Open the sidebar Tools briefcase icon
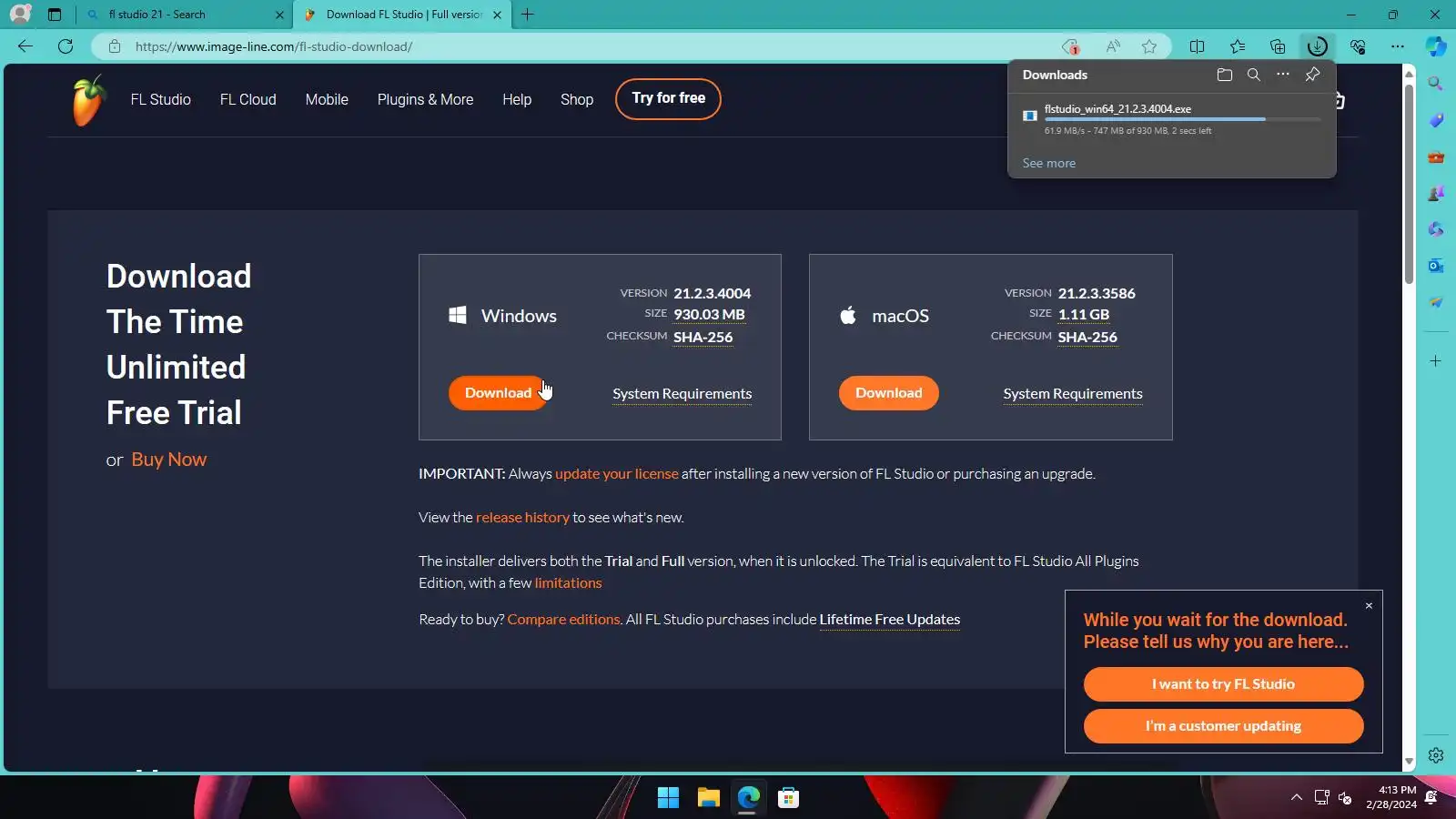 coord(1436,157)
